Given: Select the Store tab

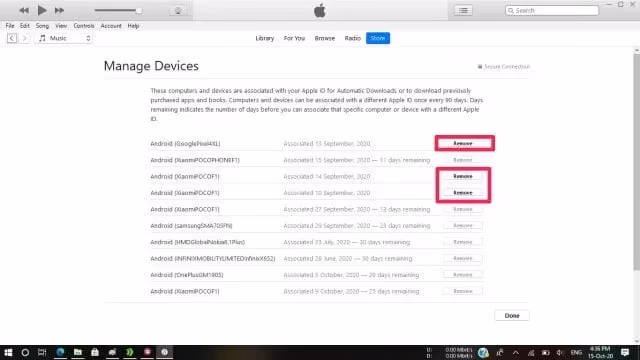Looking at the screenshot, I should click(378, 38).
